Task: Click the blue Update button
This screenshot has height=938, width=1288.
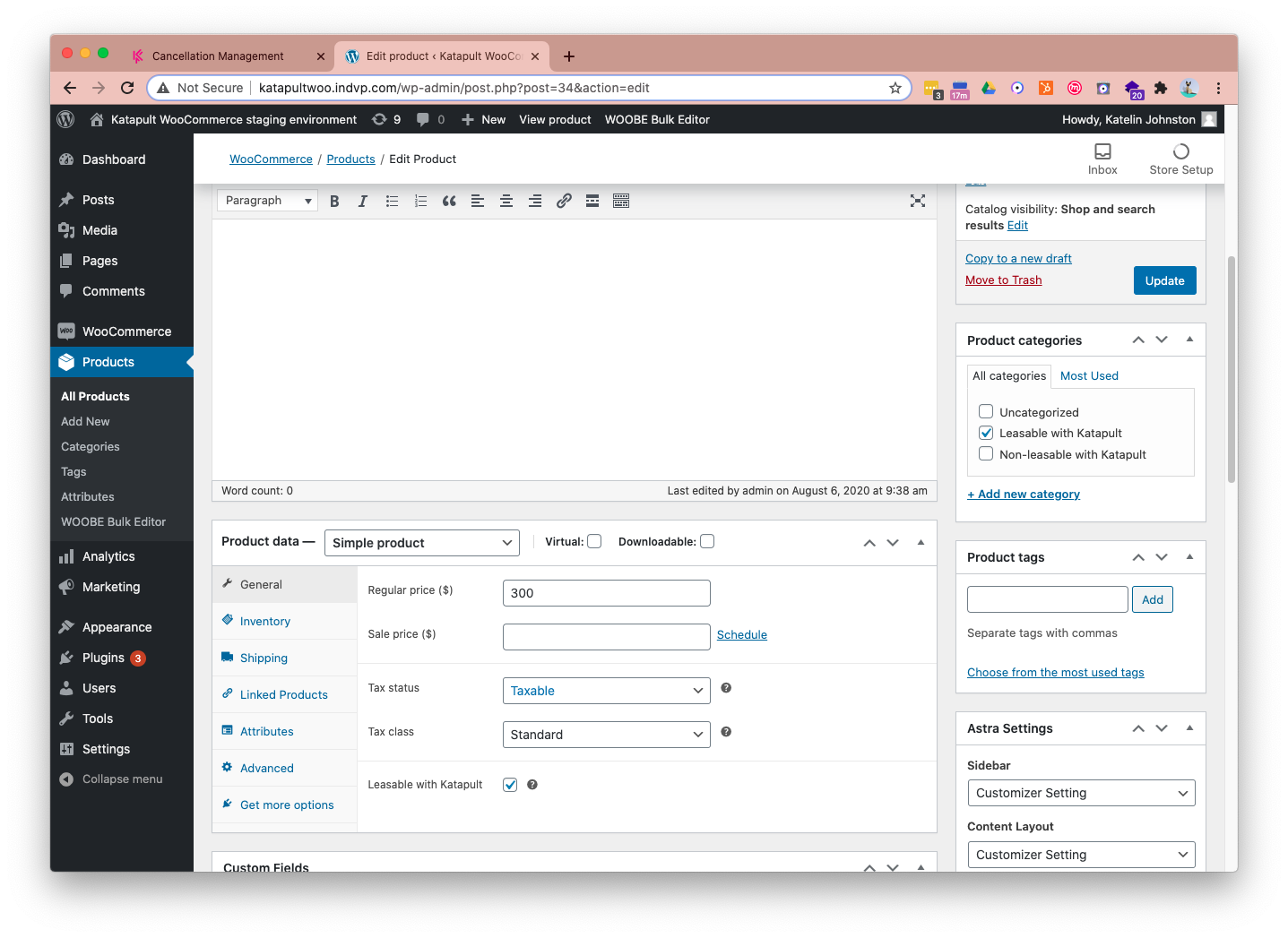Action: [x=1165, y=280]
